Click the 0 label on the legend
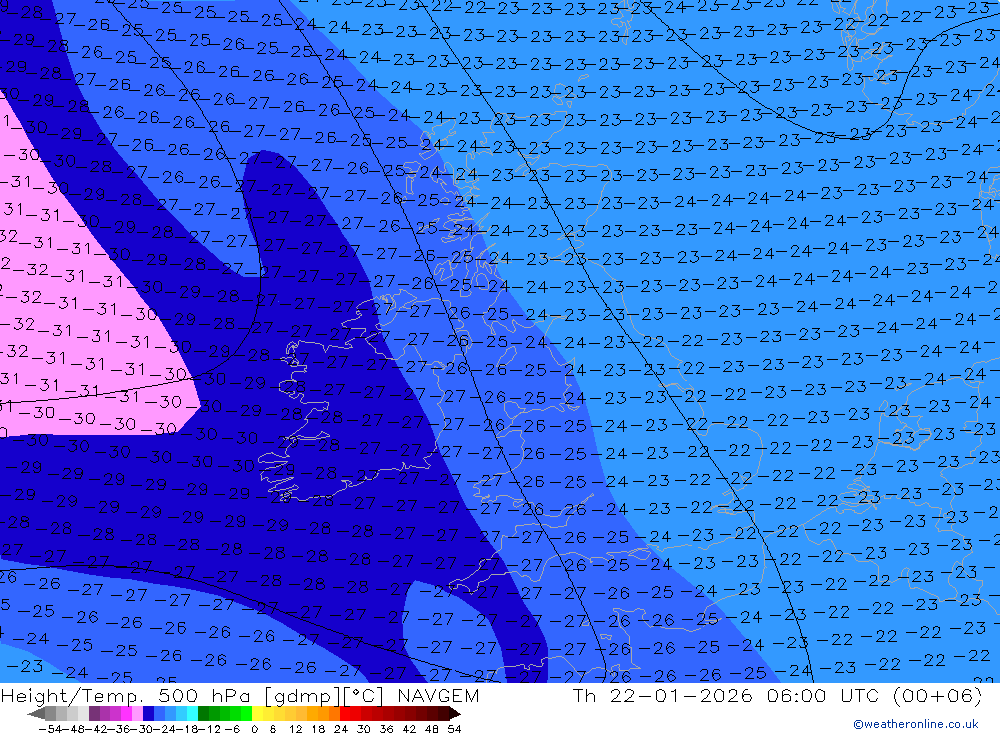 (254, 729)
